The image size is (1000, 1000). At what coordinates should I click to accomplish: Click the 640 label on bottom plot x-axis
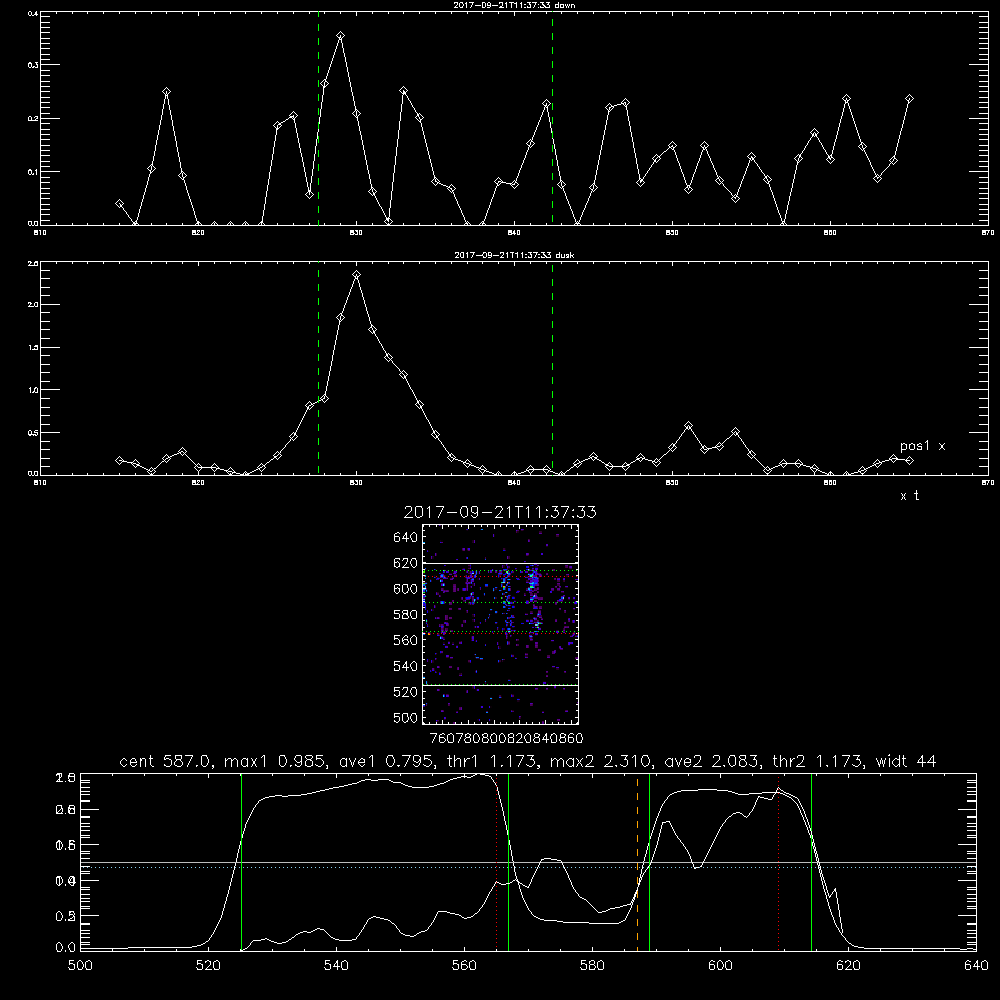point(976,966)
